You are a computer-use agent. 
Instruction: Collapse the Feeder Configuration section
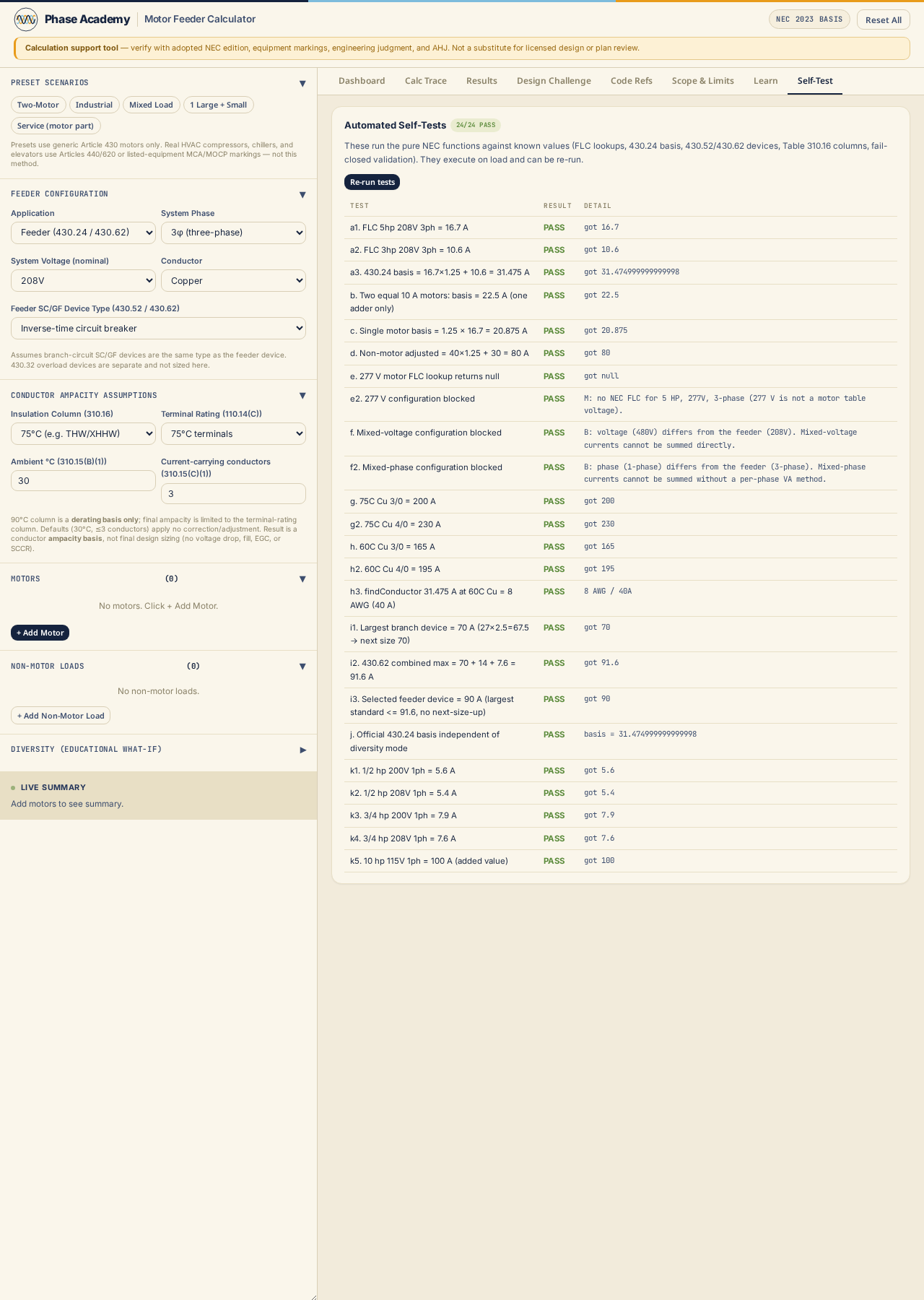[x=302, y=195]
